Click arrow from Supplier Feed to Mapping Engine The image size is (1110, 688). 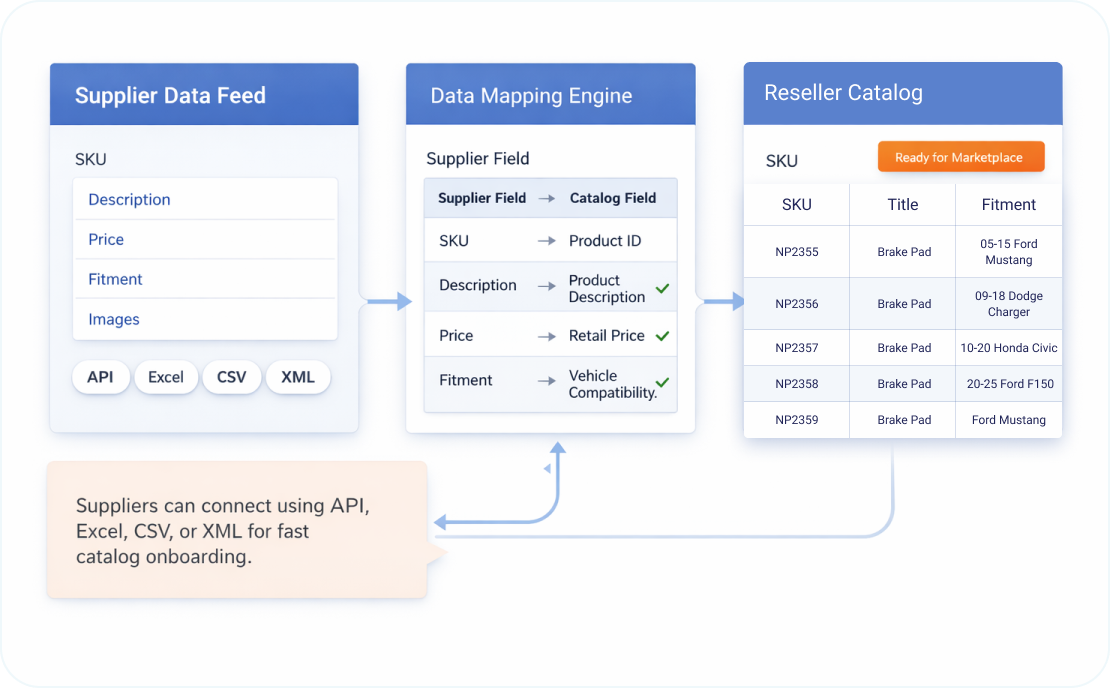click(389, 301)
